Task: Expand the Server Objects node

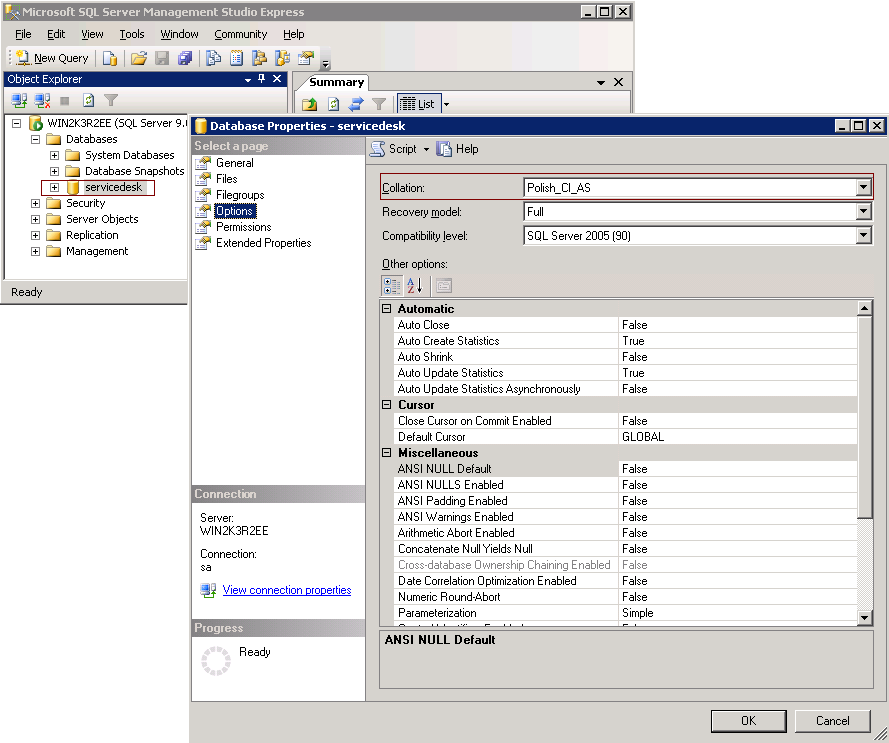Action: point(35,219)
